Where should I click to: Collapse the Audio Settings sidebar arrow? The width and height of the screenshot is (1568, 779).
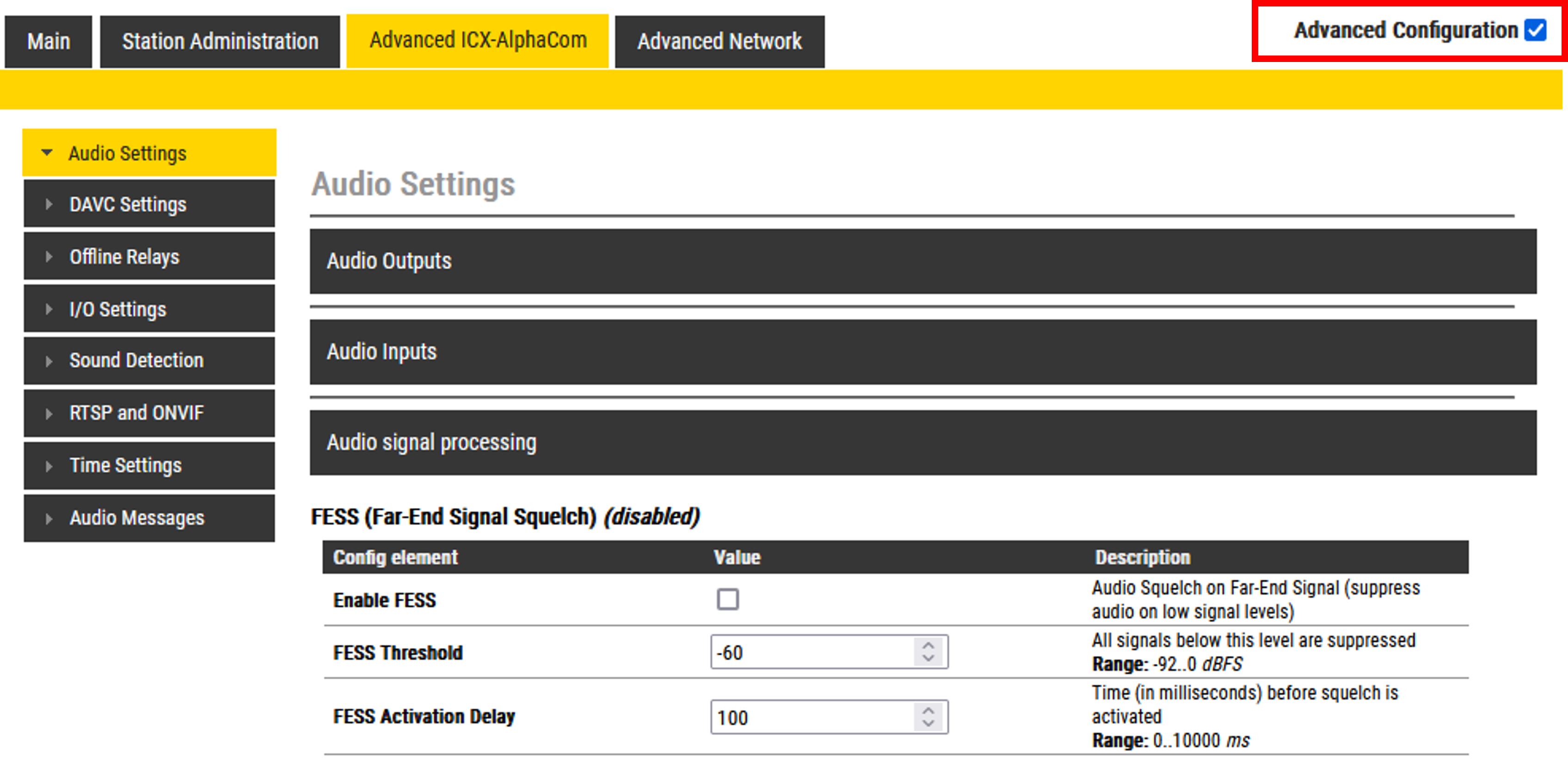(47, 152)
